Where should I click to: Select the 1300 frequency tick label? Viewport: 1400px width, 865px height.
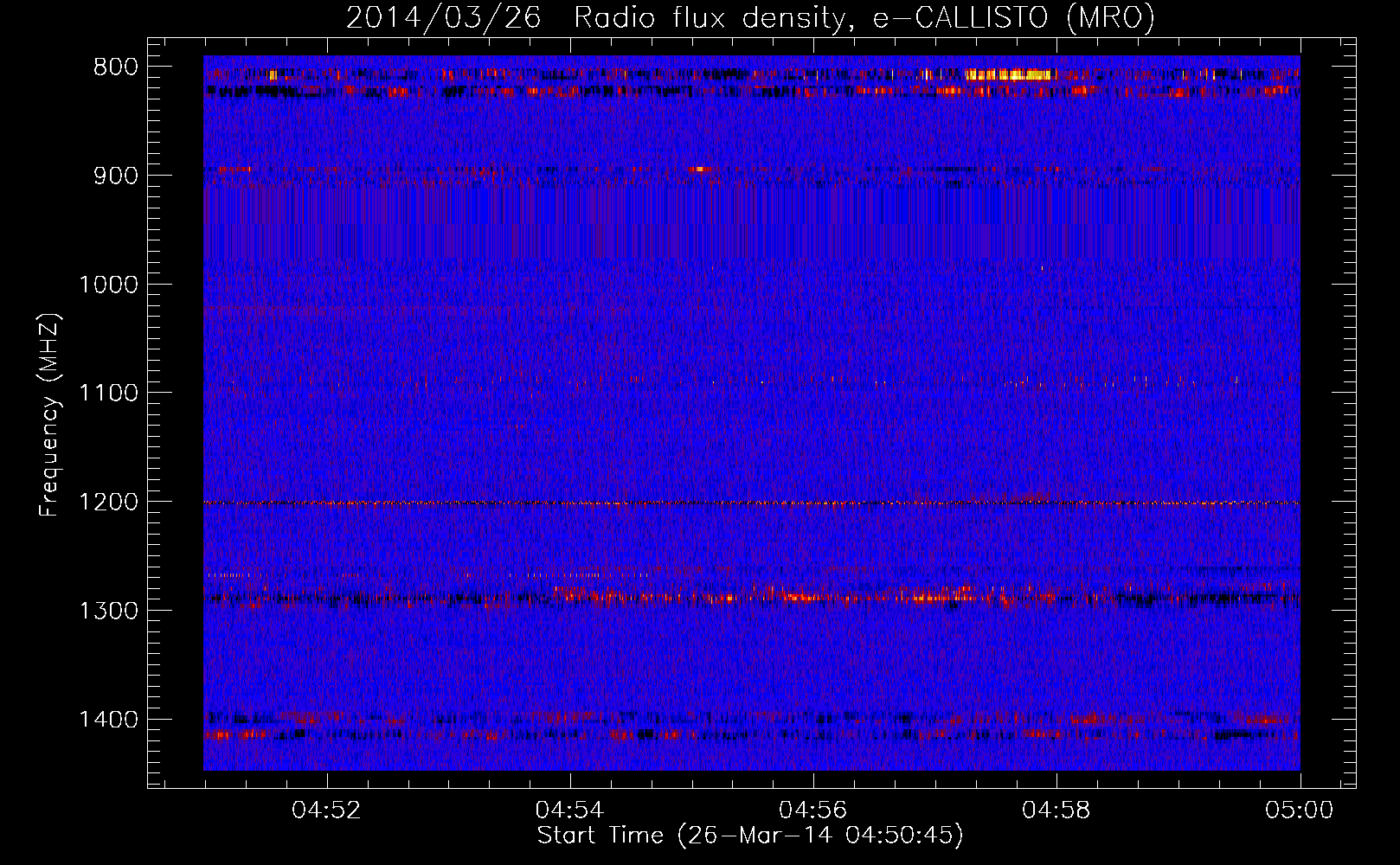tap(108, 611)
